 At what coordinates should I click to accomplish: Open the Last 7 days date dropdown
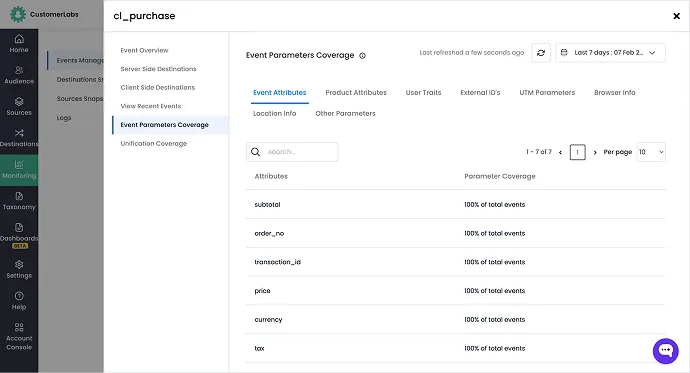(x=610, y=53)
